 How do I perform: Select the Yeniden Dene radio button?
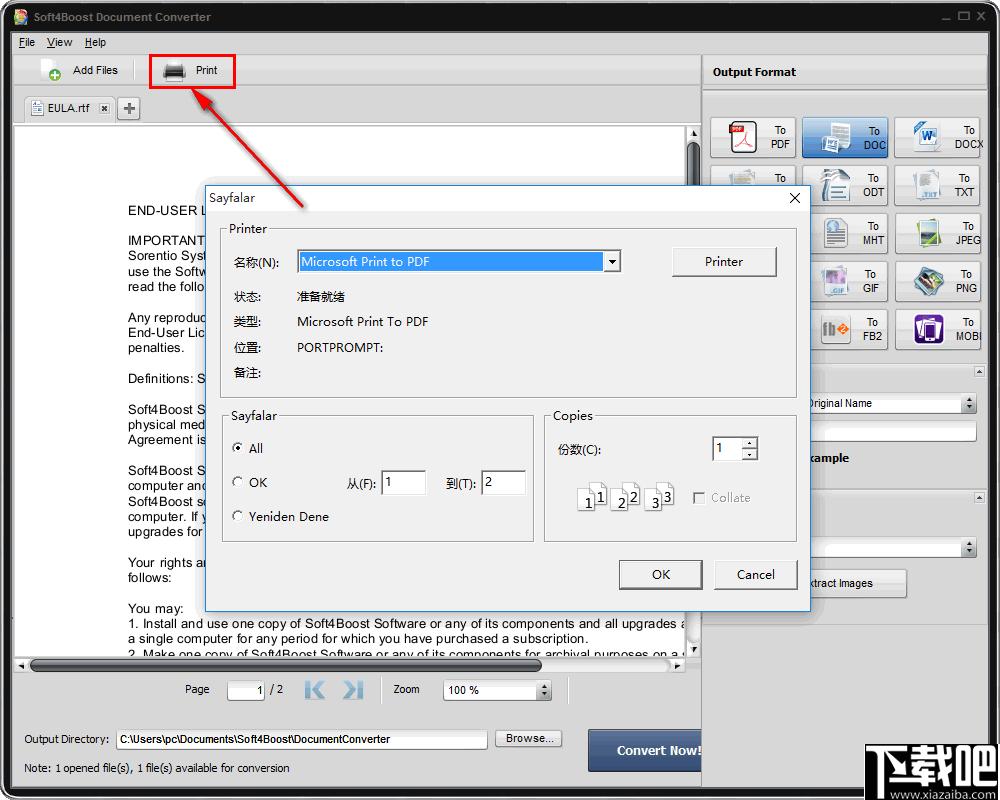(x=237, y=515)
